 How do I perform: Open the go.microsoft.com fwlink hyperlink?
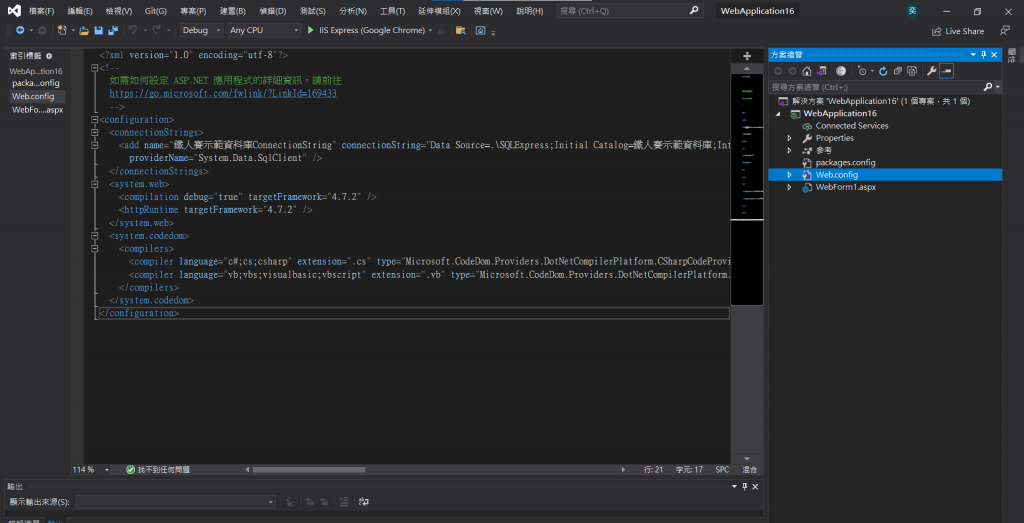click(223, 93)
